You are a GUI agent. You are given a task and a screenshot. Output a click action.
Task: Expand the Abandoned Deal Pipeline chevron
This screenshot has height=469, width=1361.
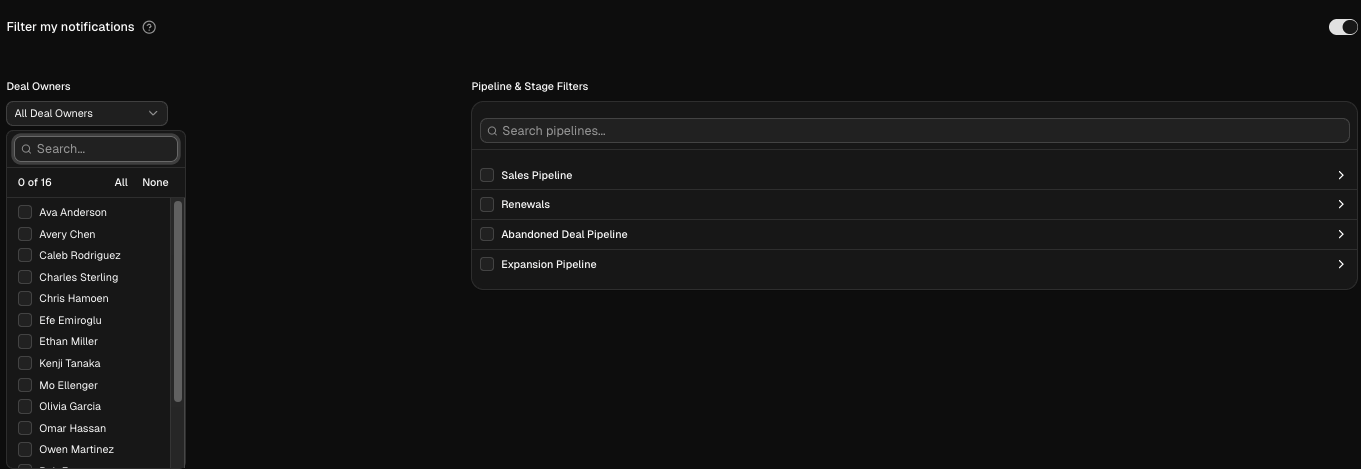click(x=1341, y=234)
